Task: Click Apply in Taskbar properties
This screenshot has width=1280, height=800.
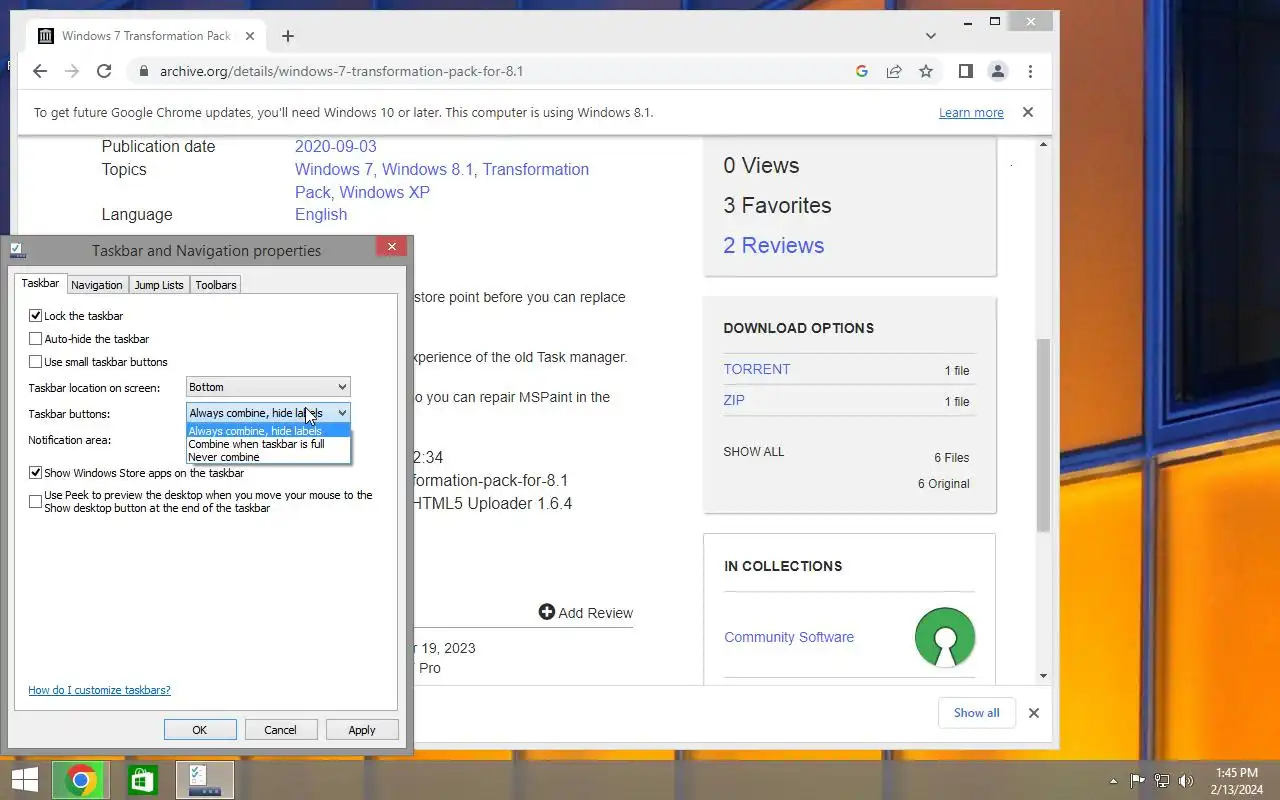Action: tap(362, 730)
